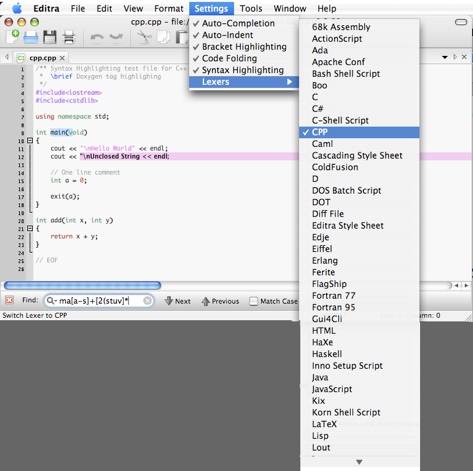Check the Match Case checkbox

coord(254,301)
